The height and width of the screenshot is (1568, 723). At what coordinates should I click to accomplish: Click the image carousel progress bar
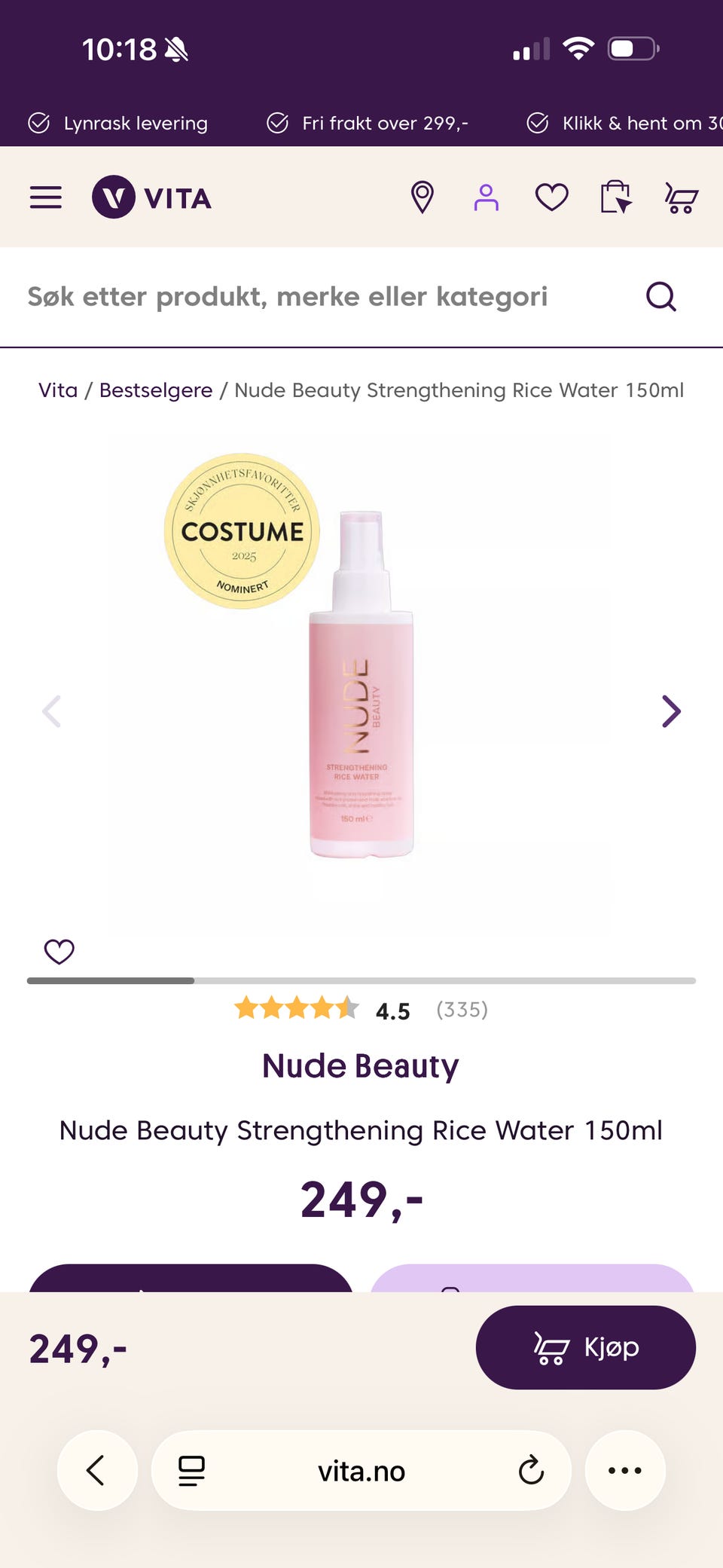(x=361, y=980)
